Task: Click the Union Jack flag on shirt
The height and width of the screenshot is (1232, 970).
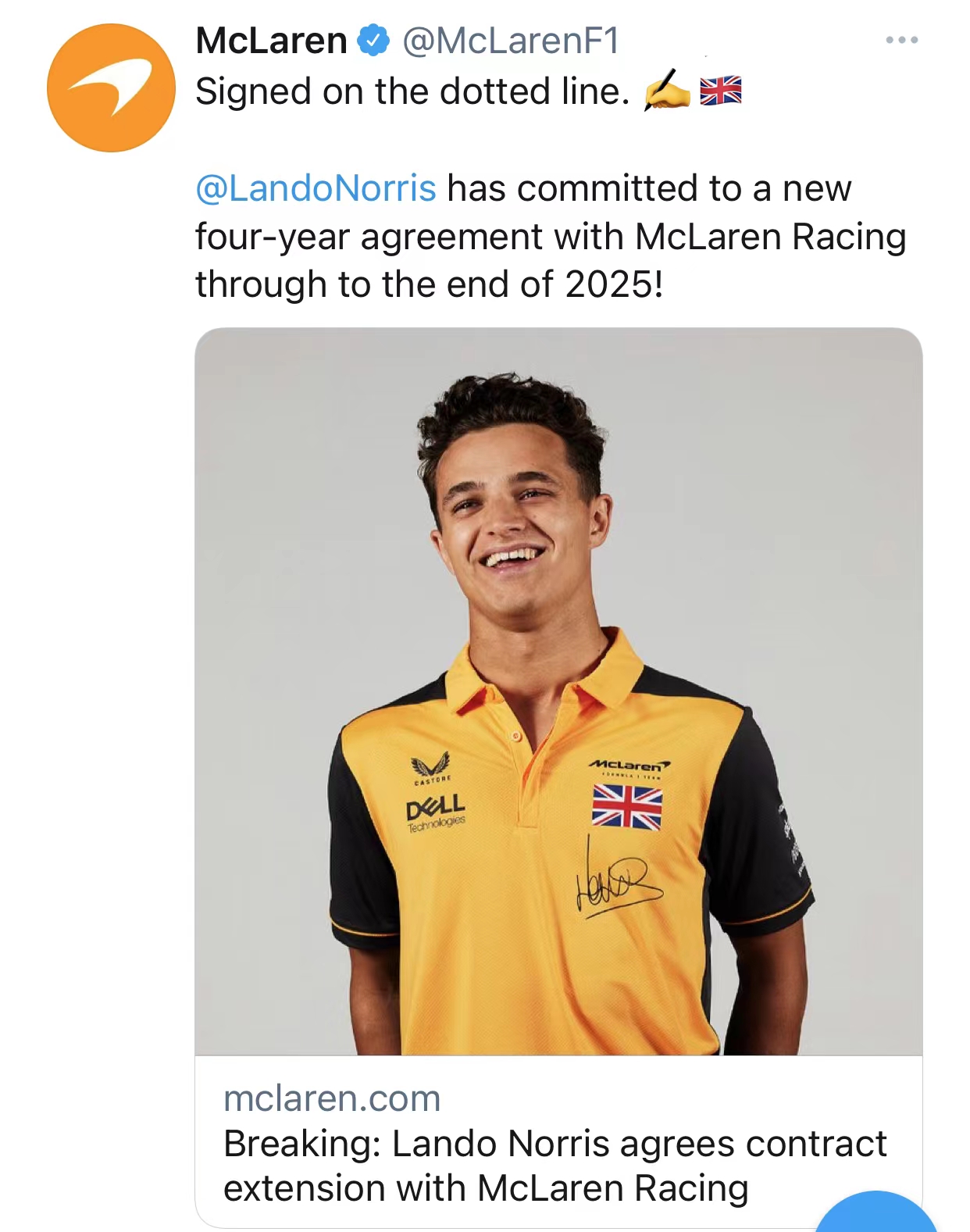Action: pos(626,806)
